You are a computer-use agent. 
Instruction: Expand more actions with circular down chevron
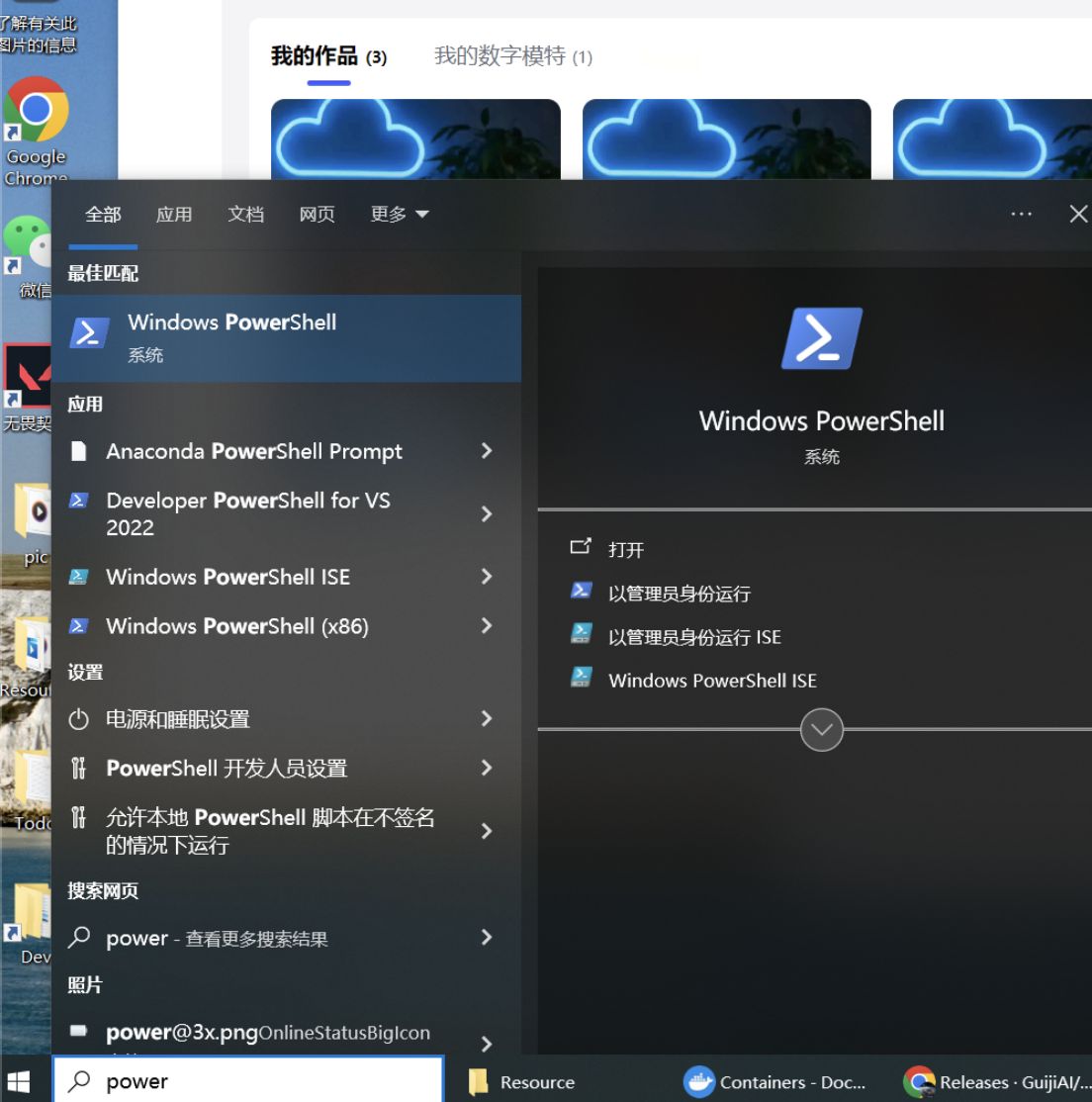[x=821, y=729]
